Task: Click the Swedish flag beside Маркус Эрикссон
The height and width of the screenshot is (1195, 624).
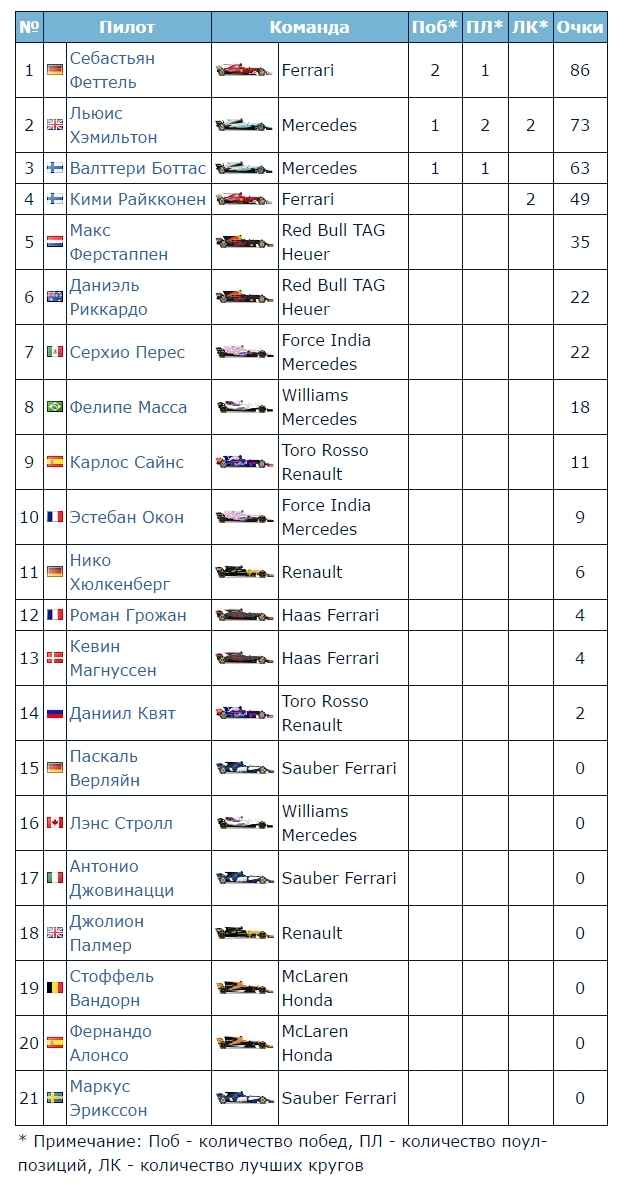Action: [x=55, y=1098]
